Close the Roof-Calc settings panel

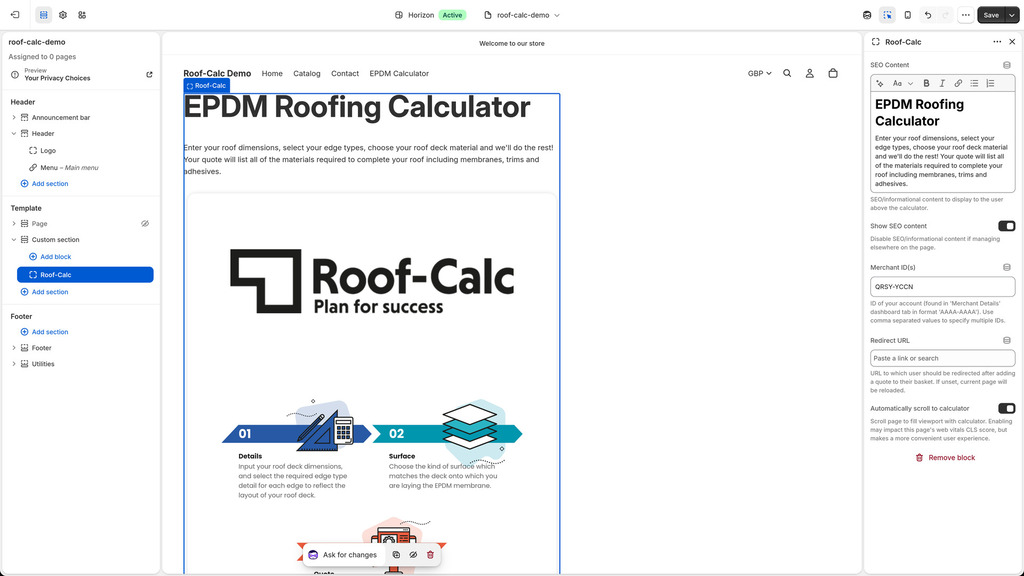pyautogui.click(x=1012, y=42)
